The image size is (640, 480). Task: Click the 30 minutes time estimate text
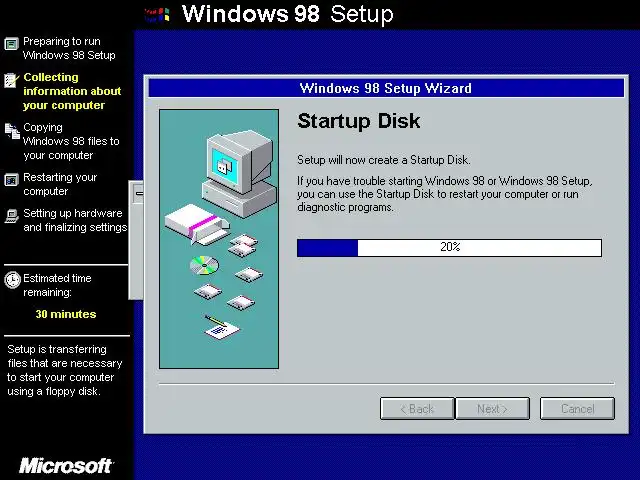tap(66, 314)
